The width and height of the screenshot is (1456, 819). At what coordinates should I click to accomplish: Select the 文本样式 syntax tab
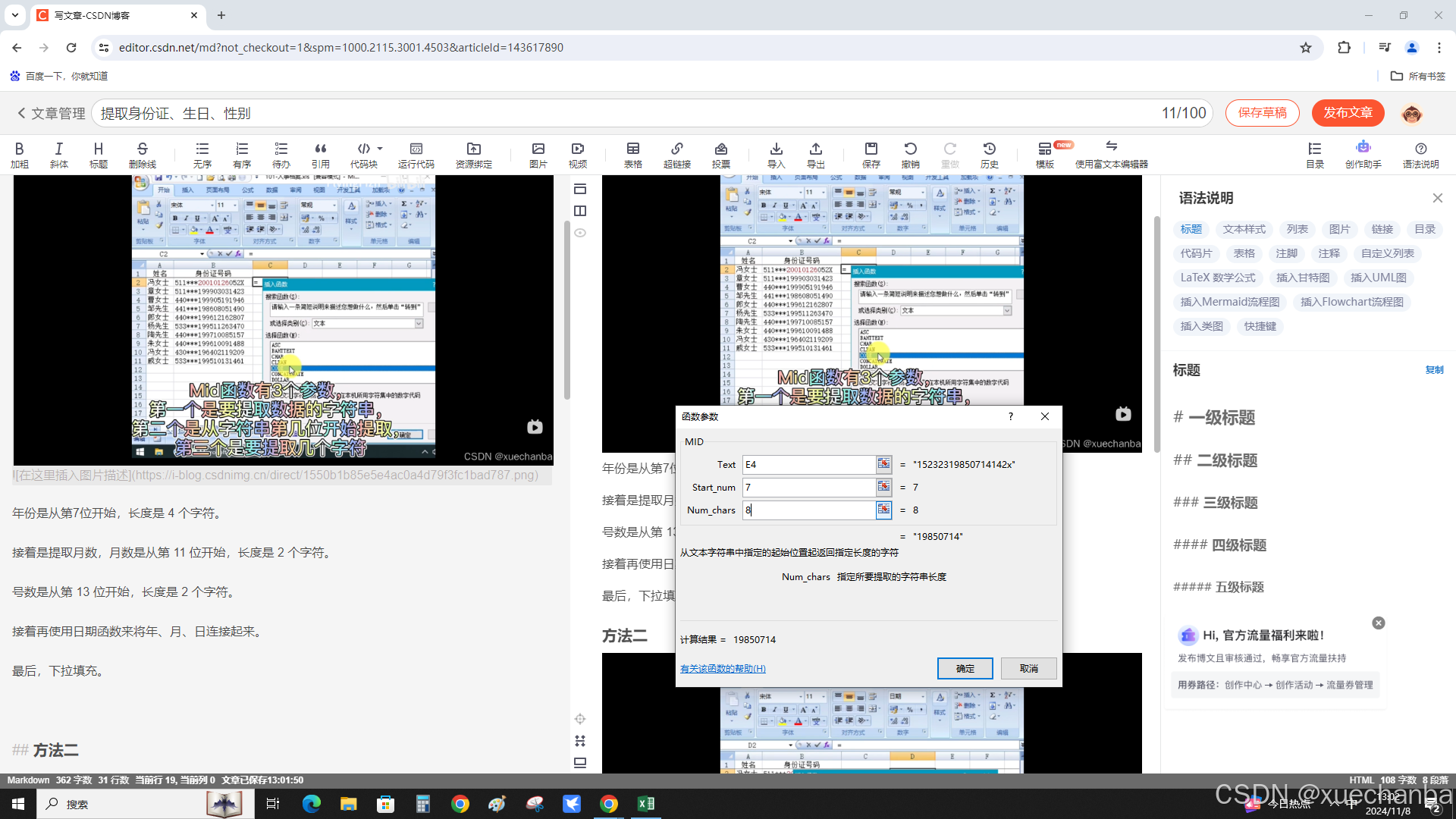tap(1244, 229)
